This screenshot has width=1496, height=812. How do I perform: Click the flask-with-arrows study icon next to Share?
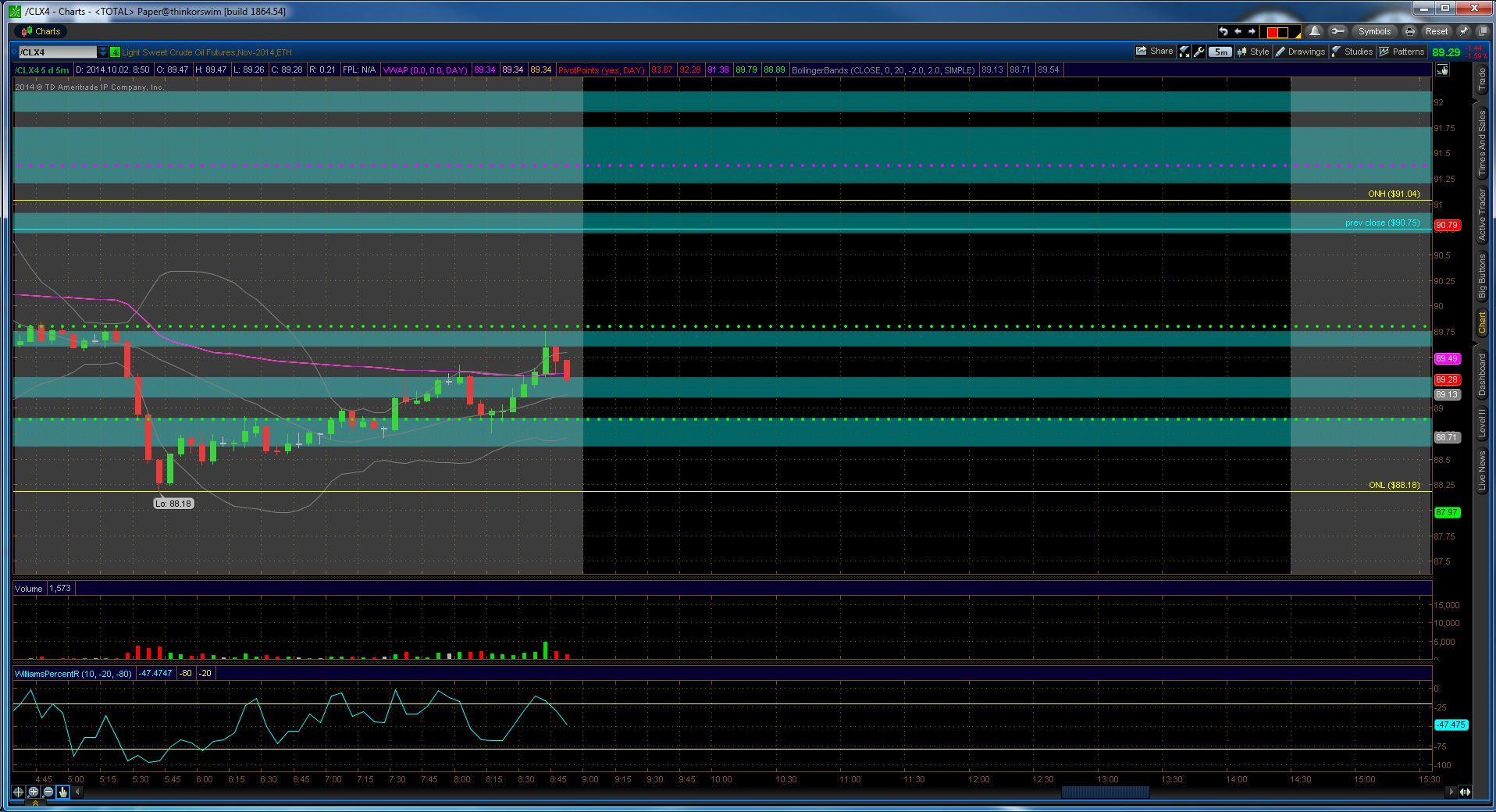[x=1184, y=52]
